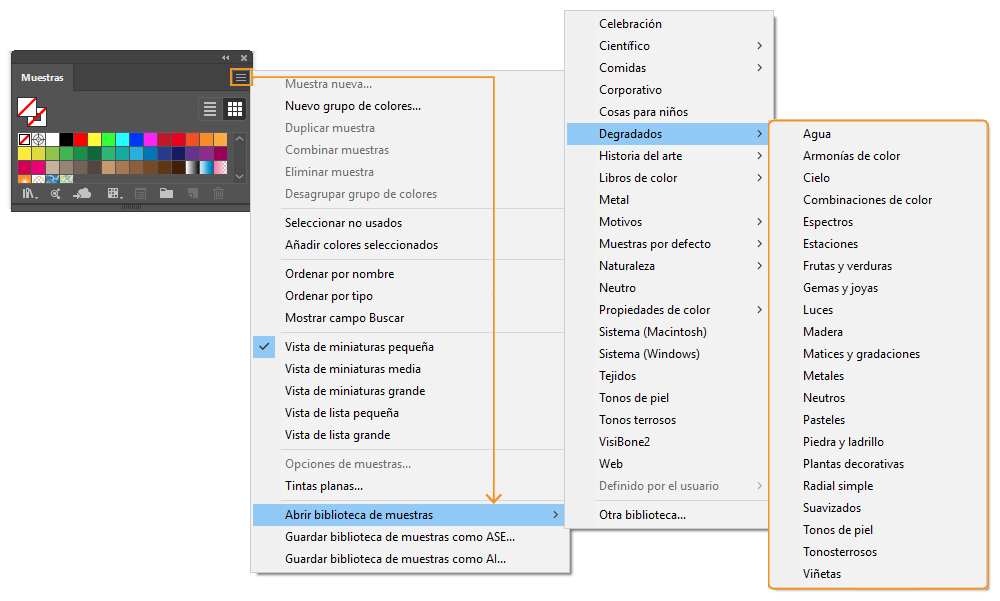This screenshot has height=601, width=1000.
Task: Click the add to library cloud icon
Action: click(x=84, y=193)
